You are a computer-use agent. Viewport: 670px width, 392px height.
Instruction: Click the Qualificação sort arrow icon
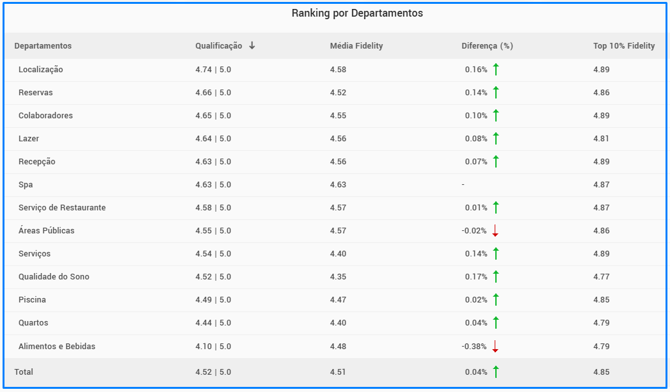point(252,45)
